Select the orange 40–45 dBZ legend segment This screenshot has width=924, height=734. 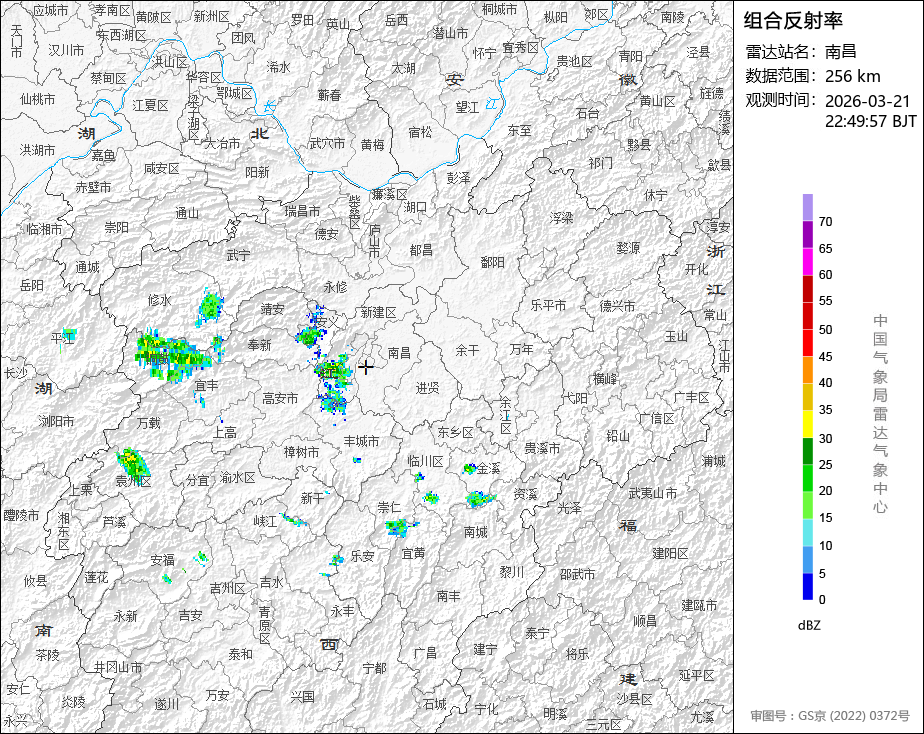click(808, 369)
